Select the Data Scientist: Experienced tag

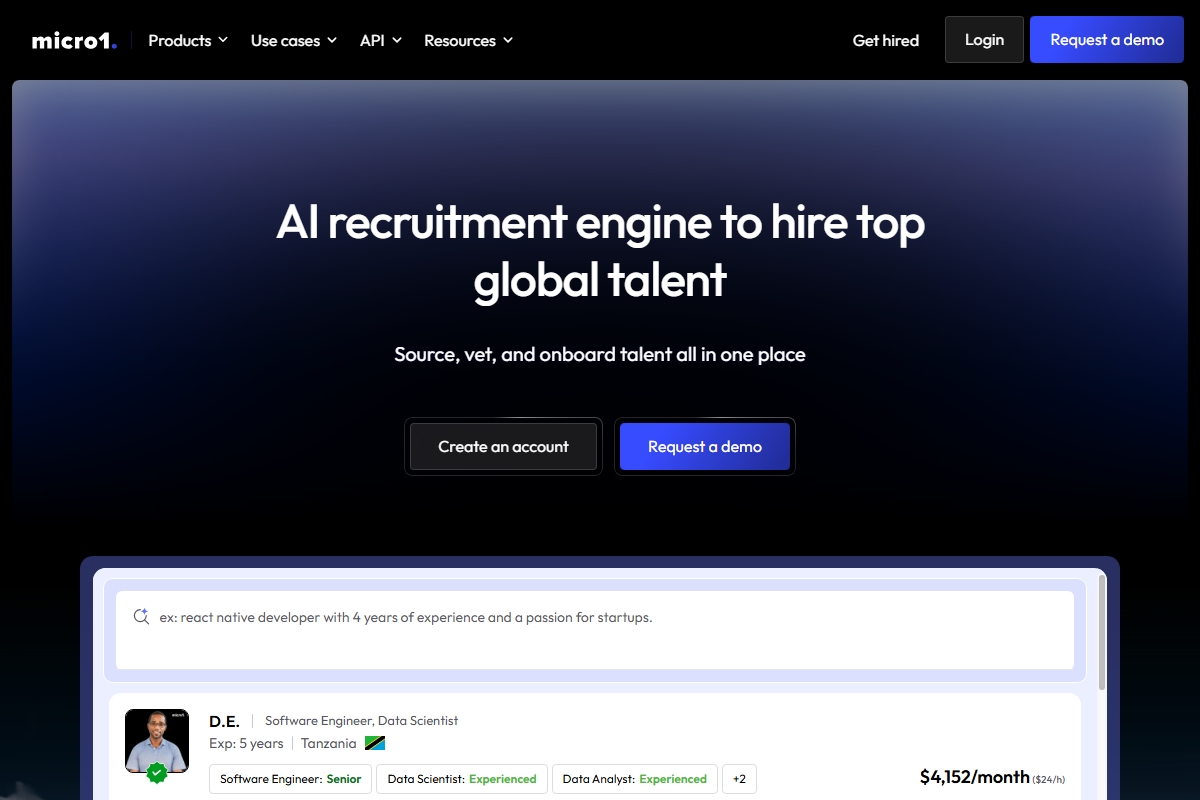click(x=462, y=779)
